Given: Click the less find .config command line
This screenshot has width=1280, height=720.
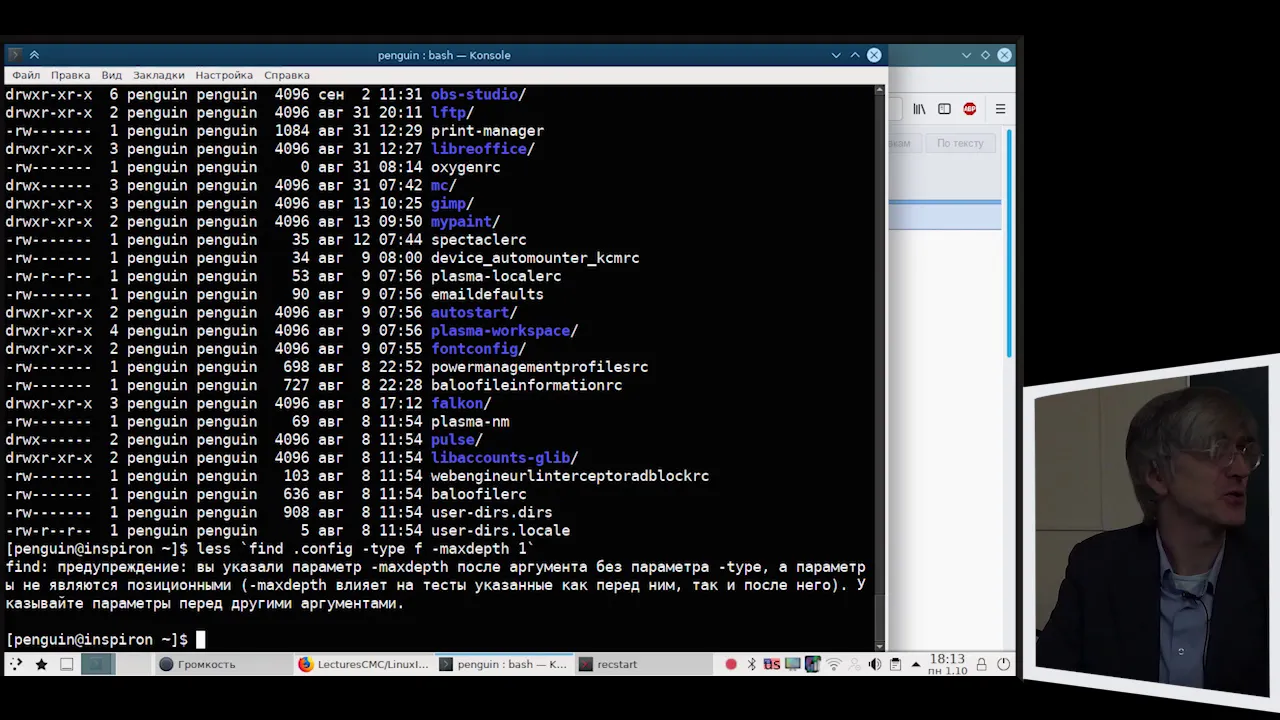Looking at the screenshot, I should [x=366, y=549].
